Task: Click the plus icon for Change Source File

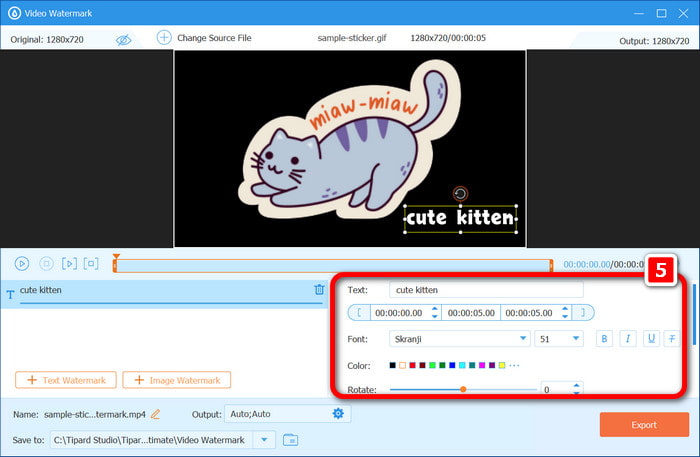Action: point(164,37)
